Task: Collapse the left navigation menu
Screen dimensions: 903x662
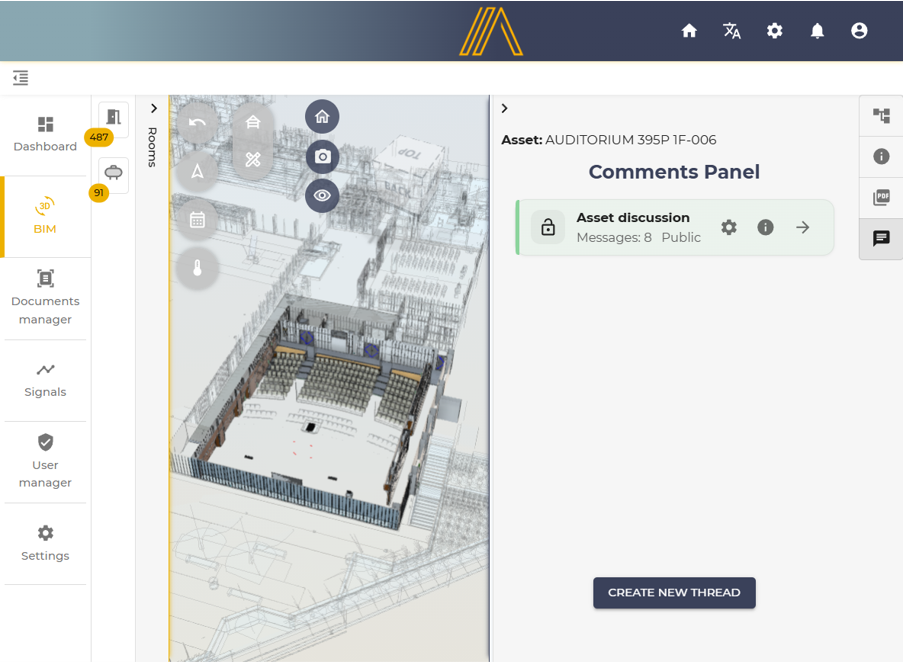Action: click(x=21, y=78)
